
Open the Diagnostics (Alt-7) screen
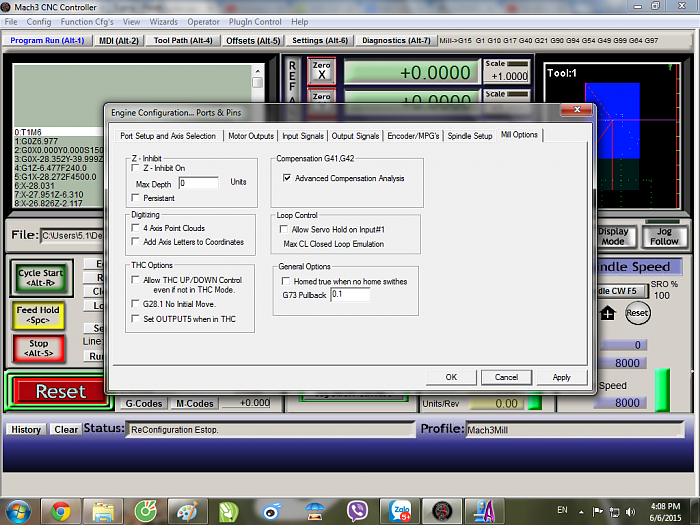pyautogui.click(x=396, y=41)
